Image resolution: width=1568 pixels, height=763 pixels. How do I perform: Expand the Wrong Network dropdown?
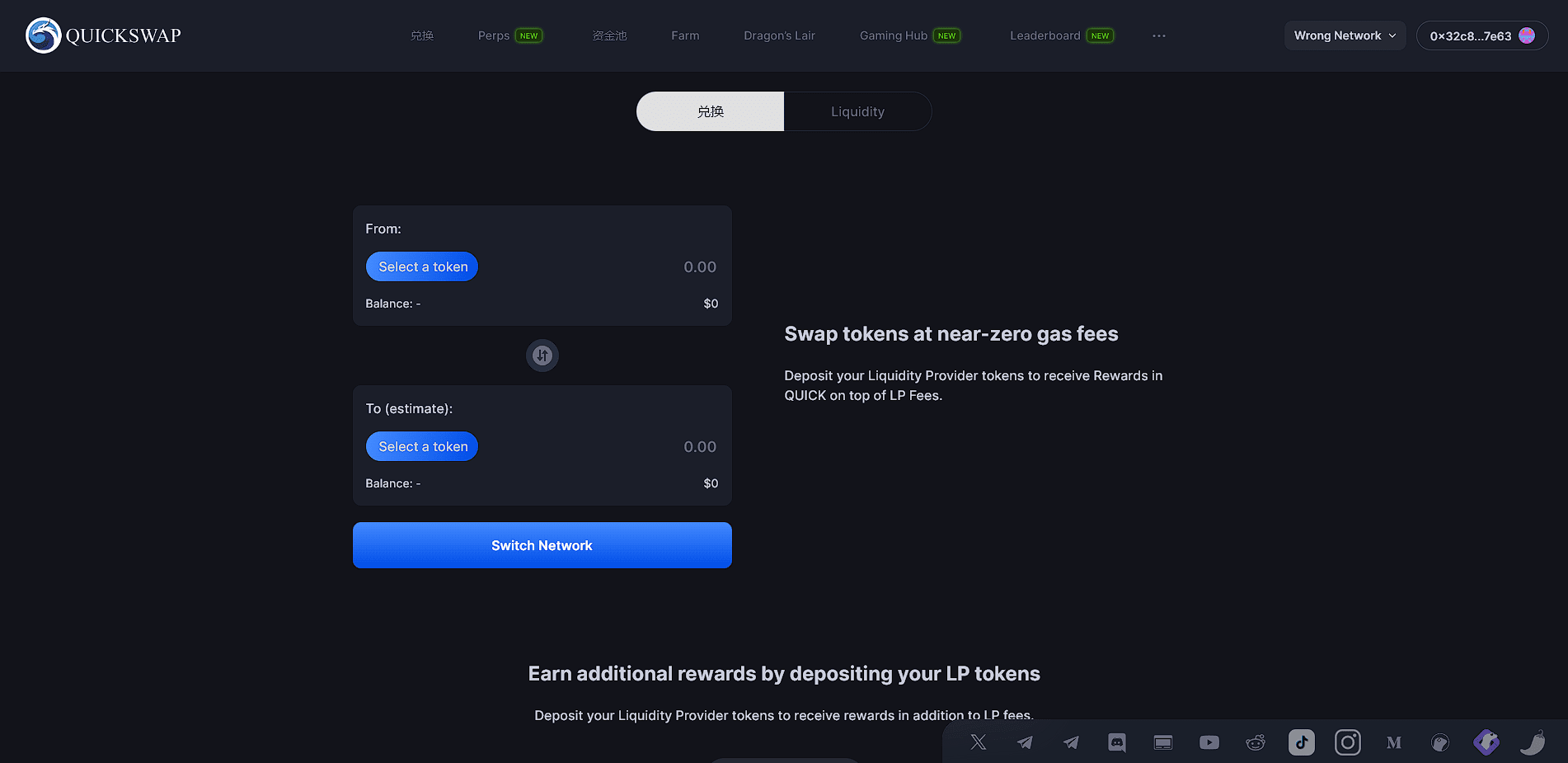[1345, 35]
